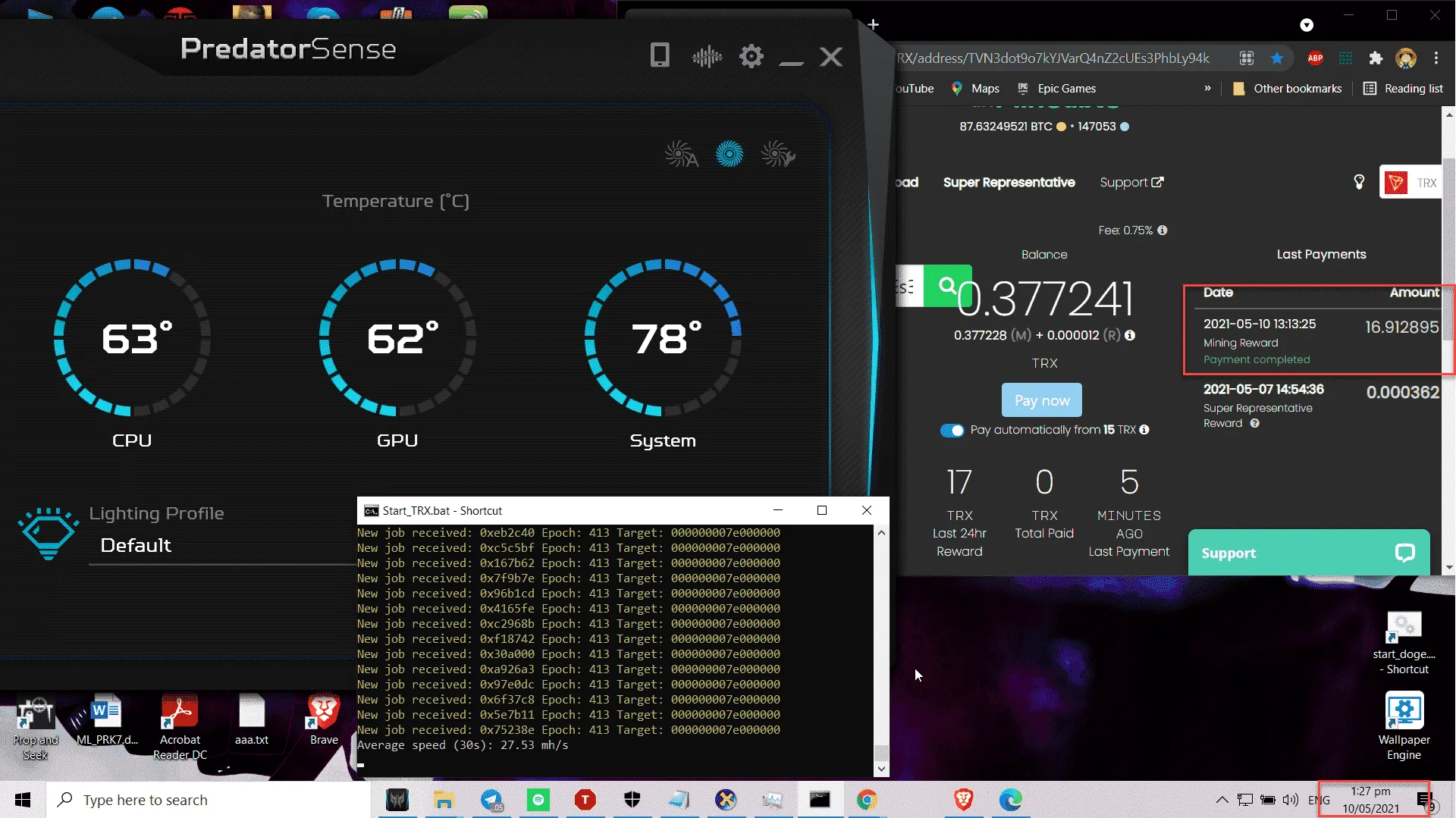Click the Pay now button
The image size is (1456, 818).
pos(1042,400)
